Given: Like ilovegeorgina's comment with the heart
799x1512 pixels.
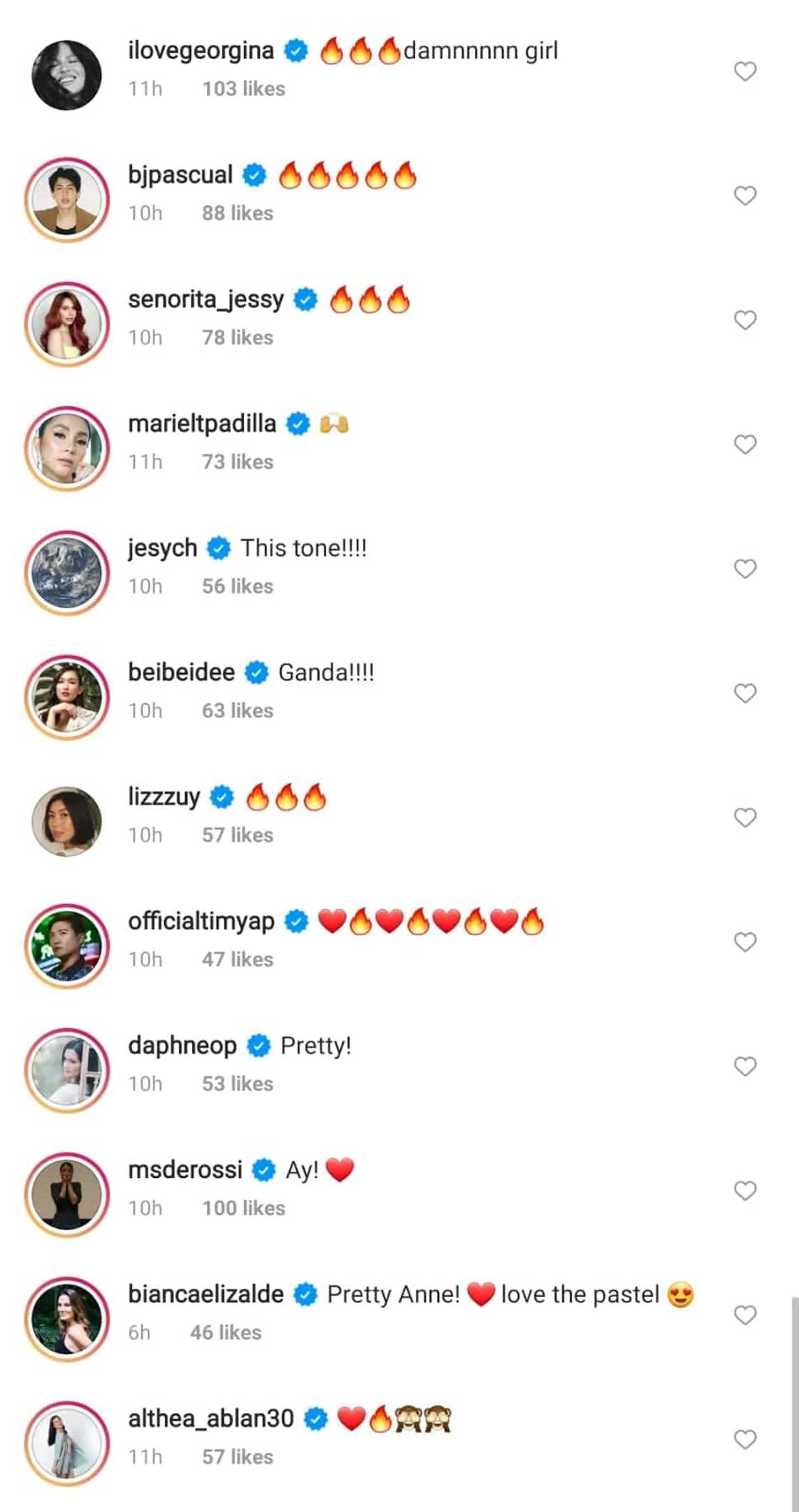Looking at the screenshot, I should (x=745, y=71).
